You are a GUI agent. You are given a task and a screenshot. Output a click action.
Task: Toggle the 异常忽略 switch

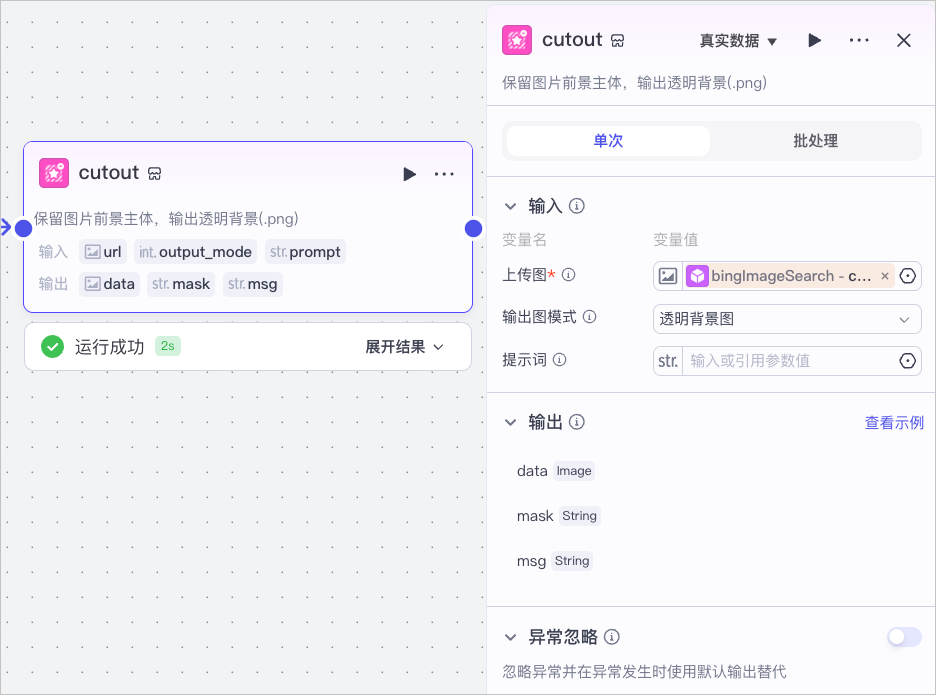(904, 637)
